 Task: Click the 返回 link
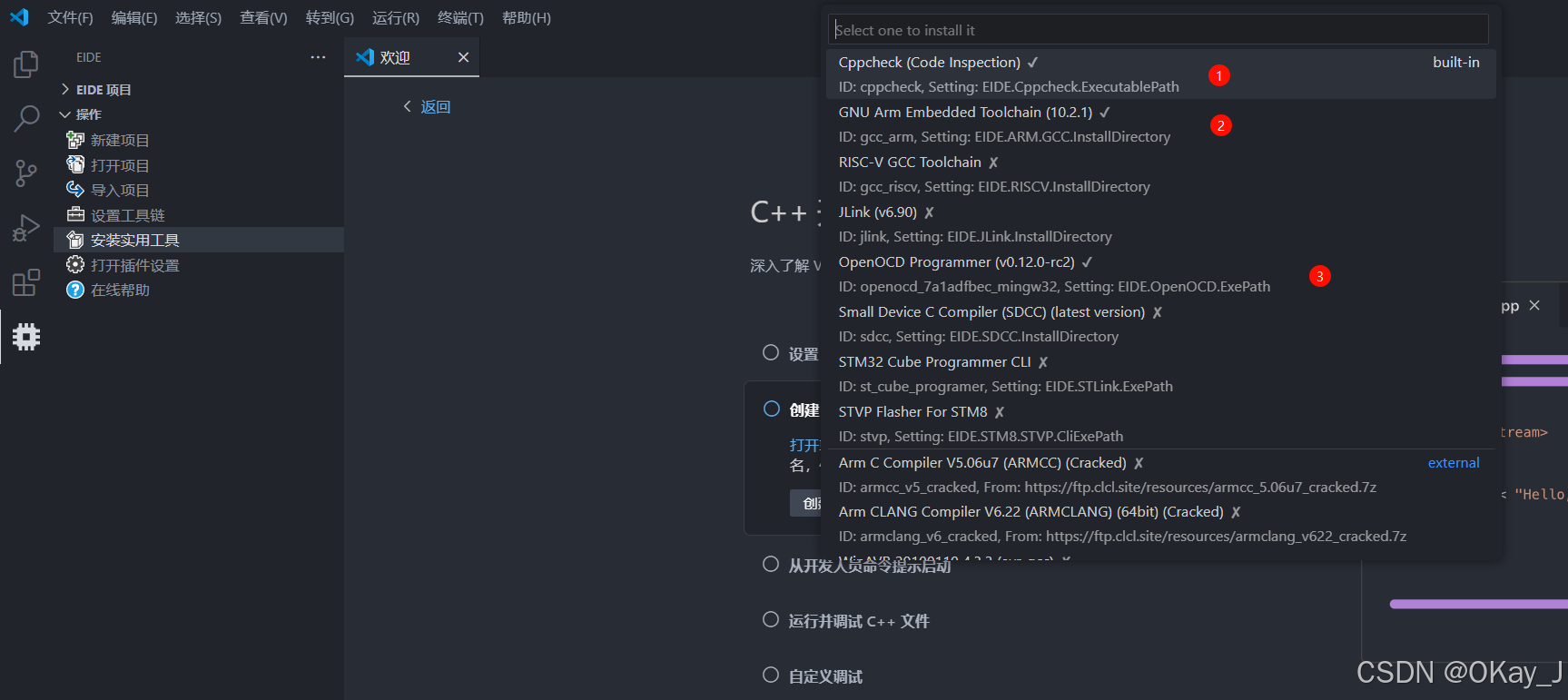click(436, 107)
